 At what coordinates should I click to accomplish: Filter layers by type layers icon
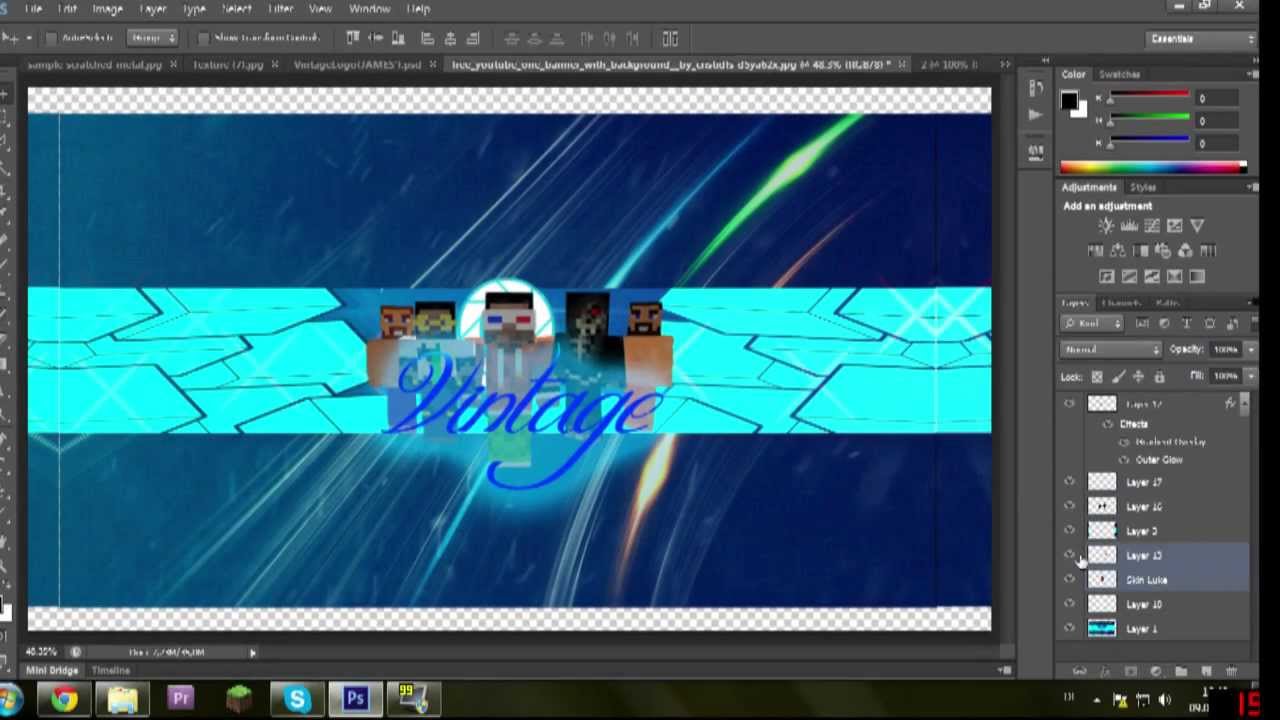[x=1187, y=324]
